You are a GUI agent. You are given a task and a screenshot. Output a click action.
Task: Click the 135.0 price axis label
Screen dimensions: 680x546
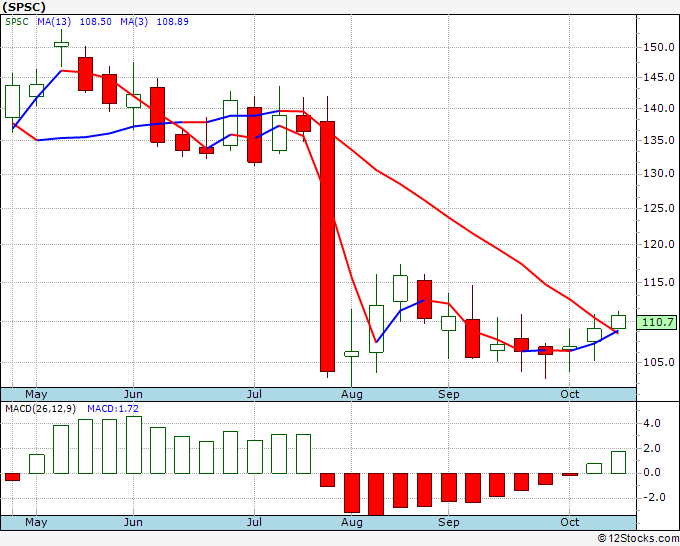pos(659,141)
